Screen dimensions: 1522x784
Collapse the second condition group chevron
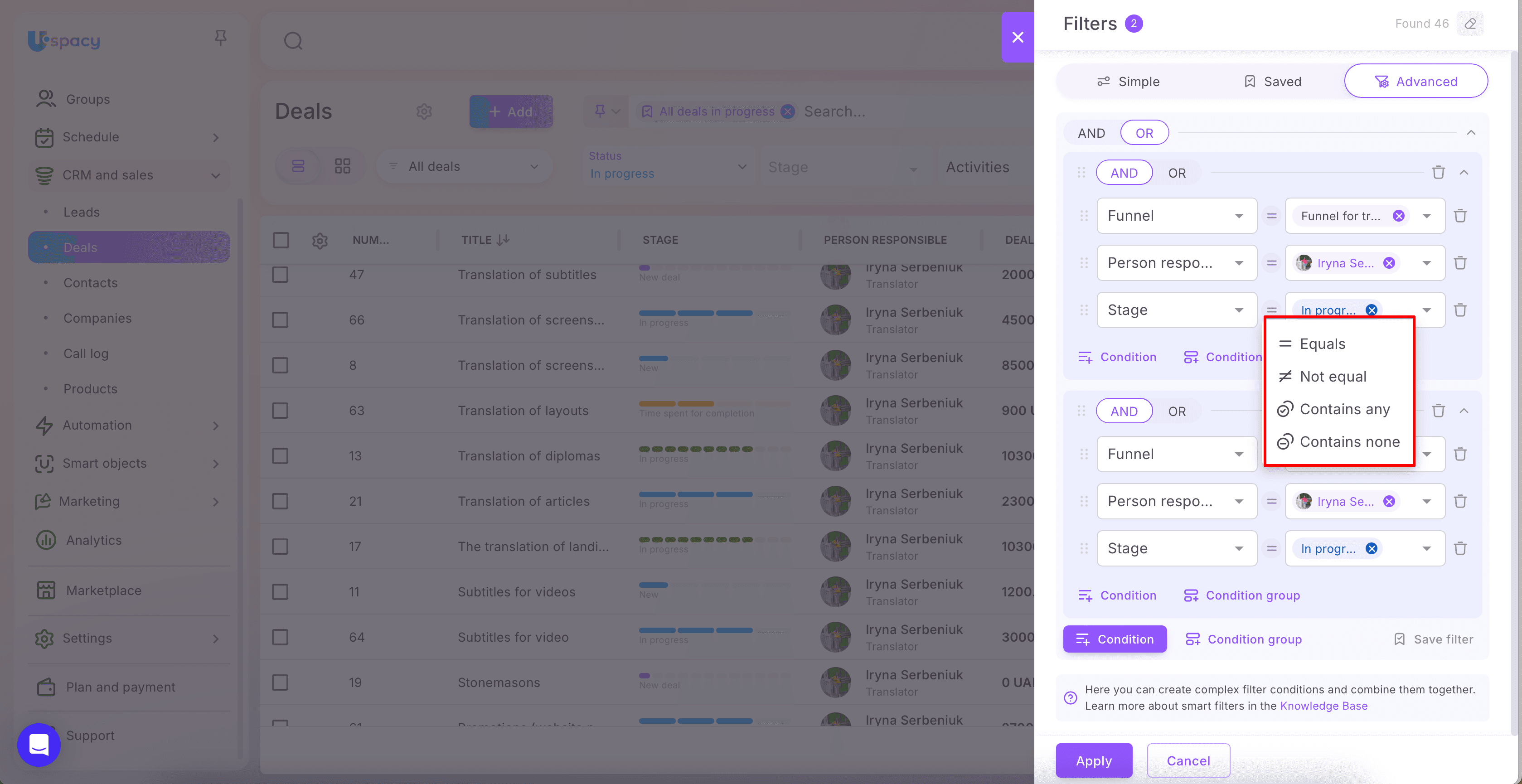pos(1464,411)
